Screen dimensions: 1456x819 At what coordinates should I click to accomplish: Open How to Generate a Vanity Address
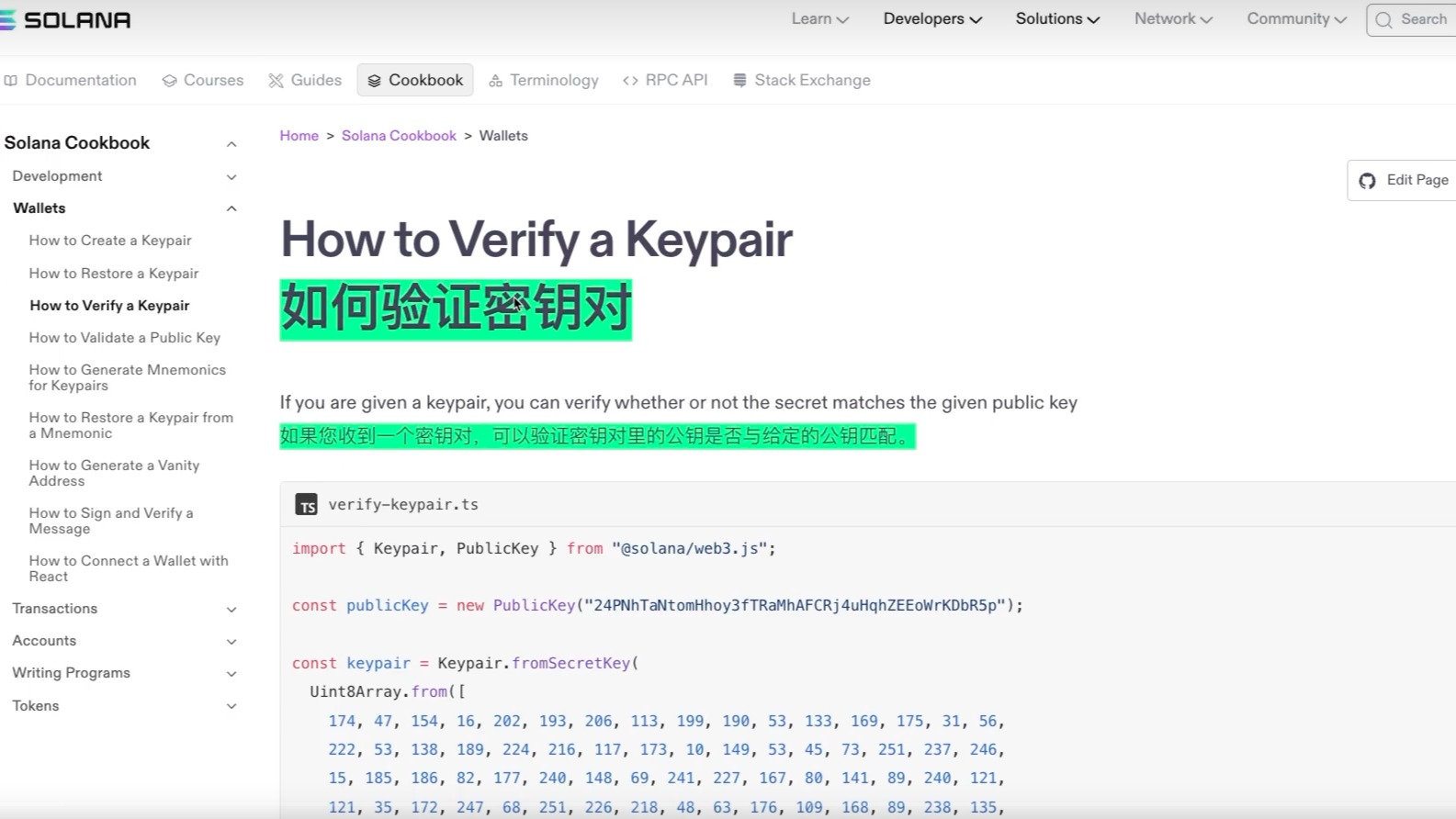pyautogui.click(x=114, y=473)
